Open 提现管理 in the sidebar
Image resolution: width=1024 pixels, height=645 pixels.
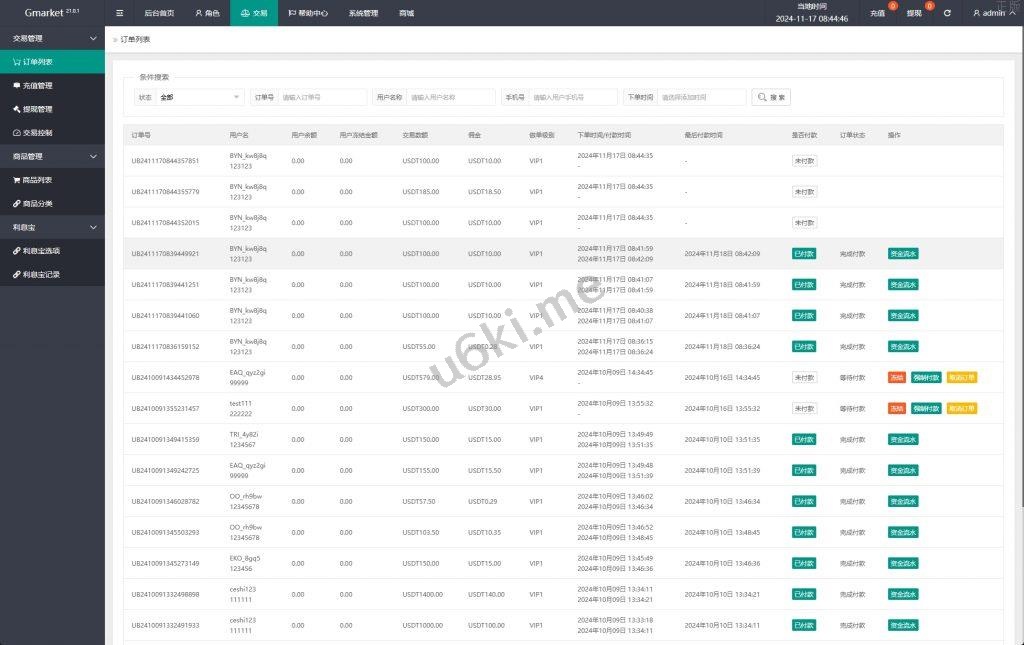click(38, 109)
